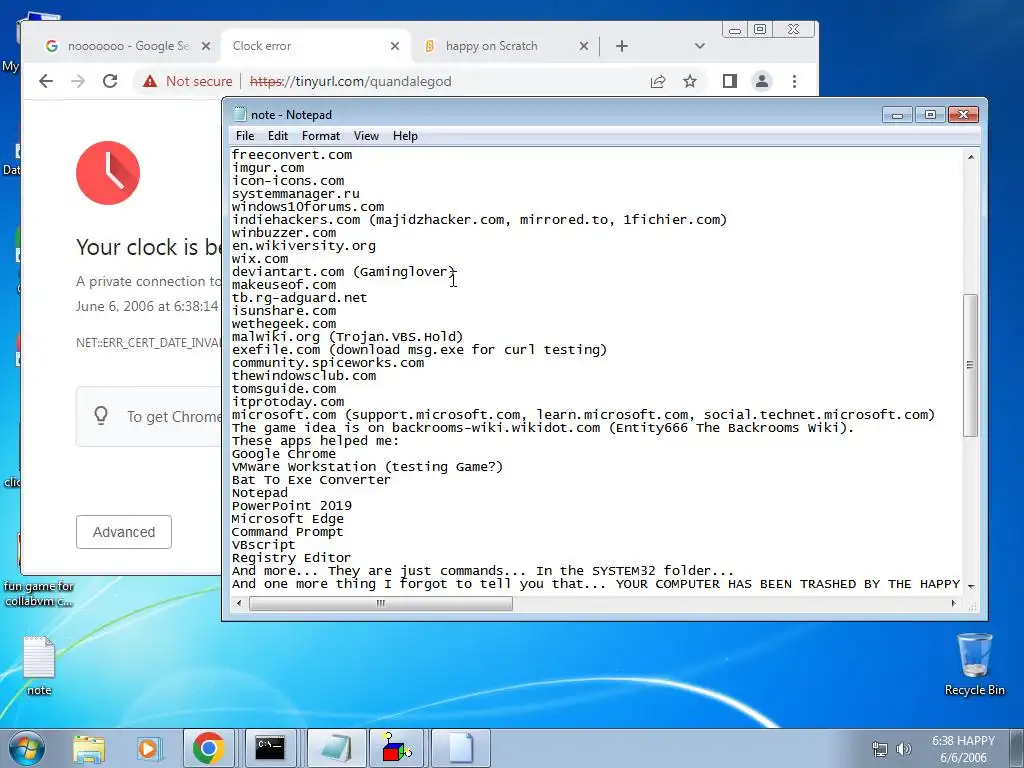
Task: Bookmark this page with the star
Action: pyautogui.click(x=690, y=81)
